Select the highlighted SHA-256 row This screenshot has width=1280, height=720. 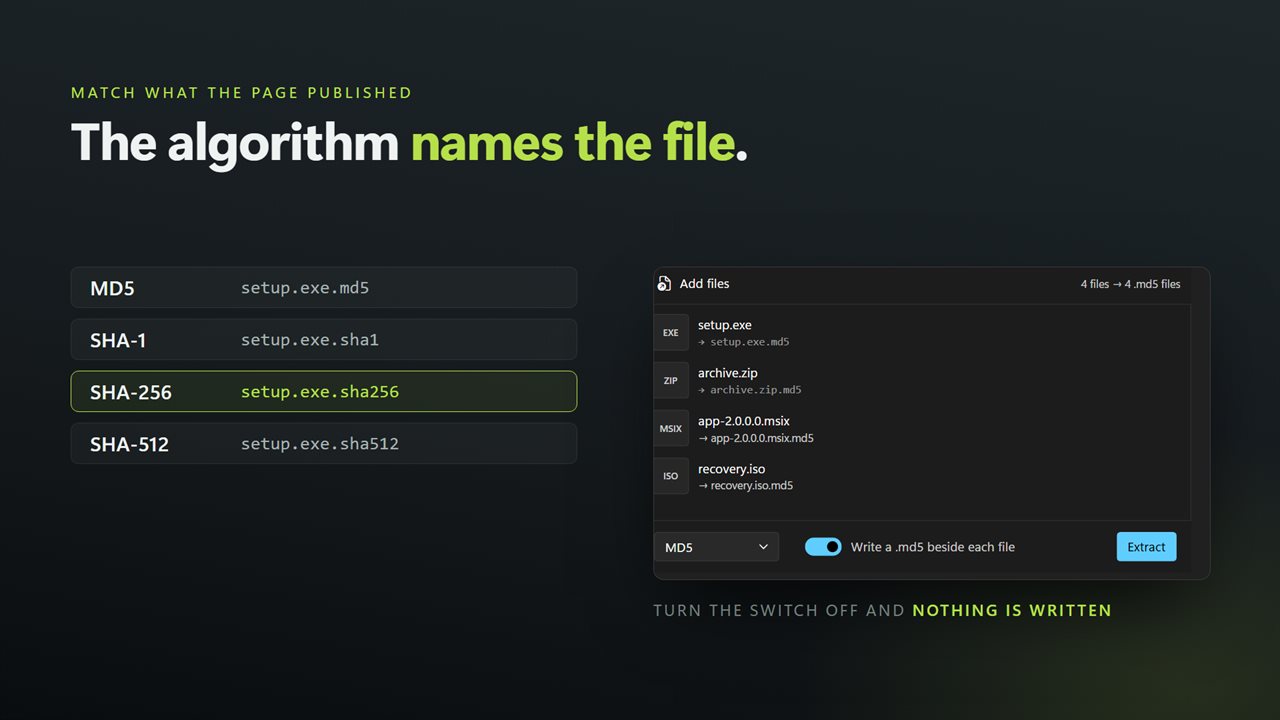[324, 392]
